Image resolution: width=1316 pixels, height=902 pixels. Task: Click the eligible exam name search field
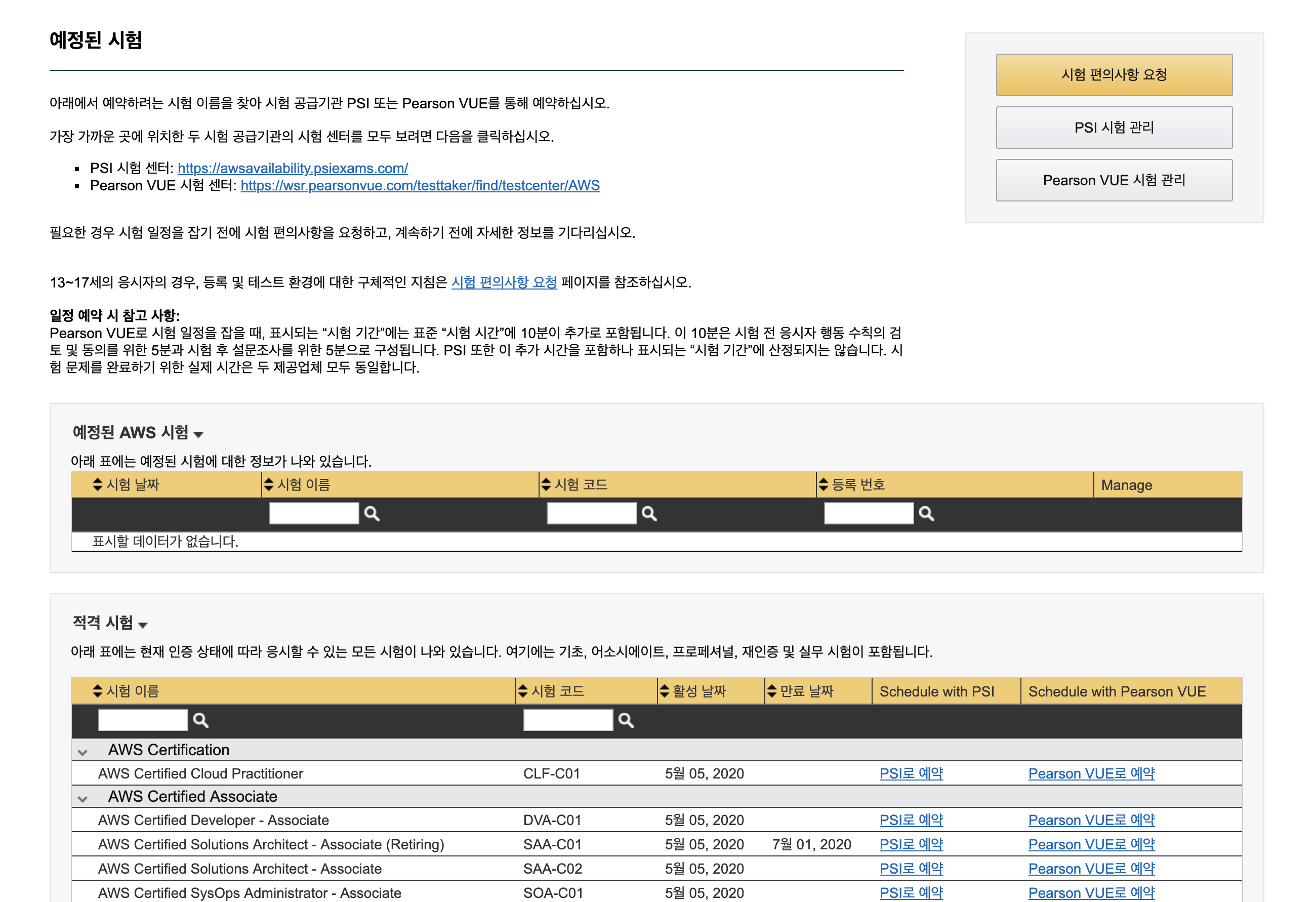tap(143, 720)
